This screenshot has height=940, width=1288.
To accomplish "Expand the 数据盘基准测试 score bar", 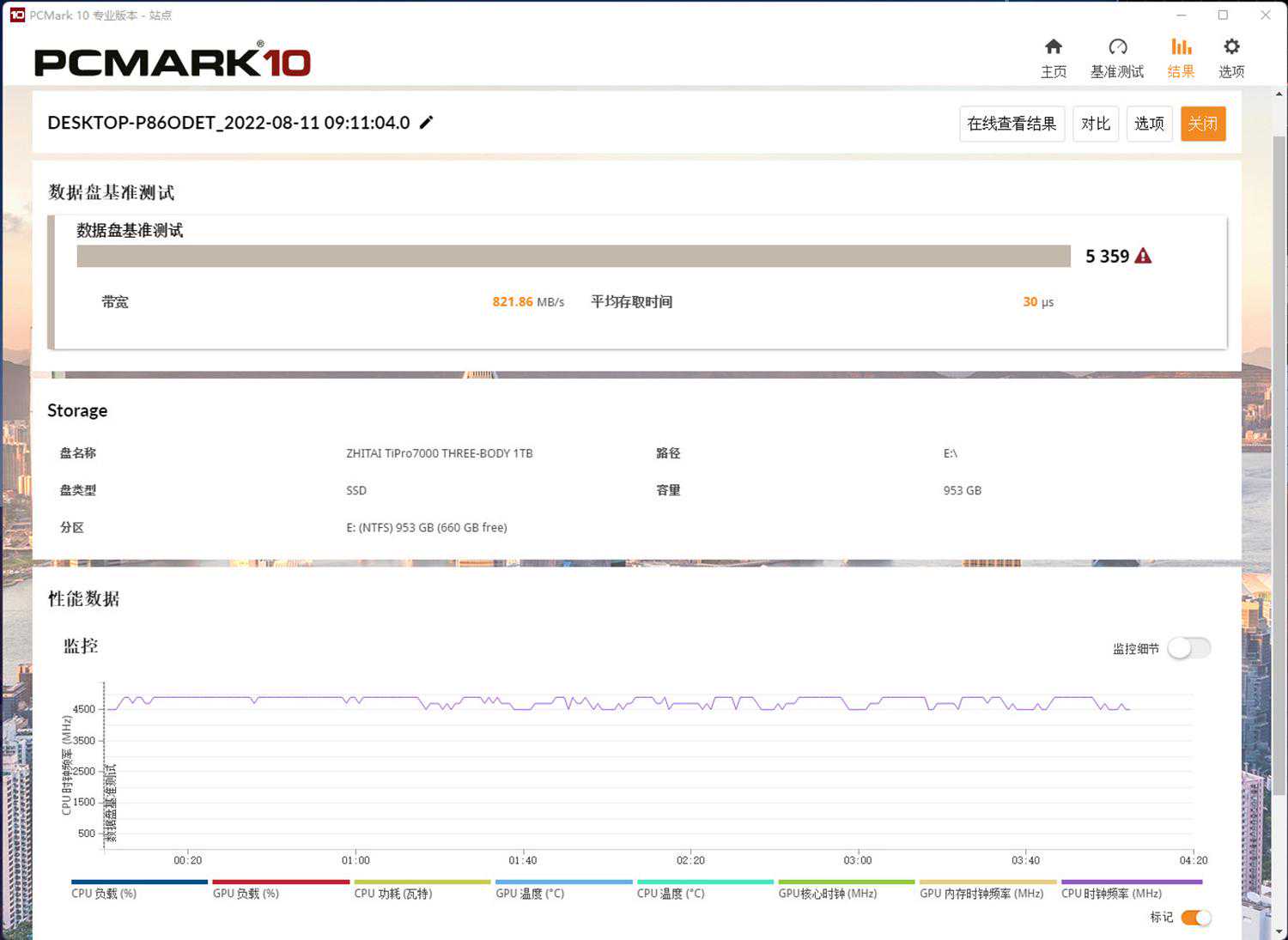I will [x=573, y=256].
